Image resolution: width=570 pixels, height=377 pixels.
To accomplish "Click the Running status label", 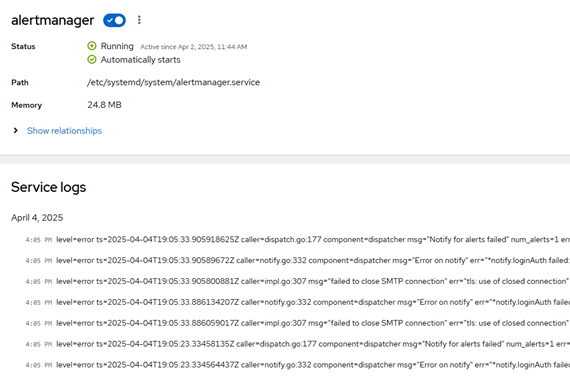I will pyautogui.click(x=117, y=46).
